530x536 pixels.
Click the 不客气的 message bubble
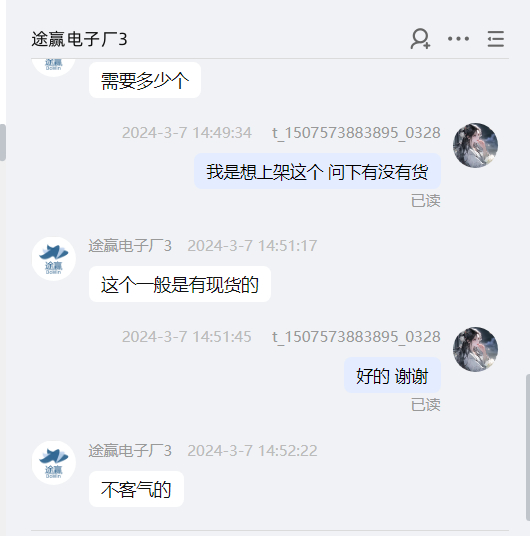click(x=136, y=489)
